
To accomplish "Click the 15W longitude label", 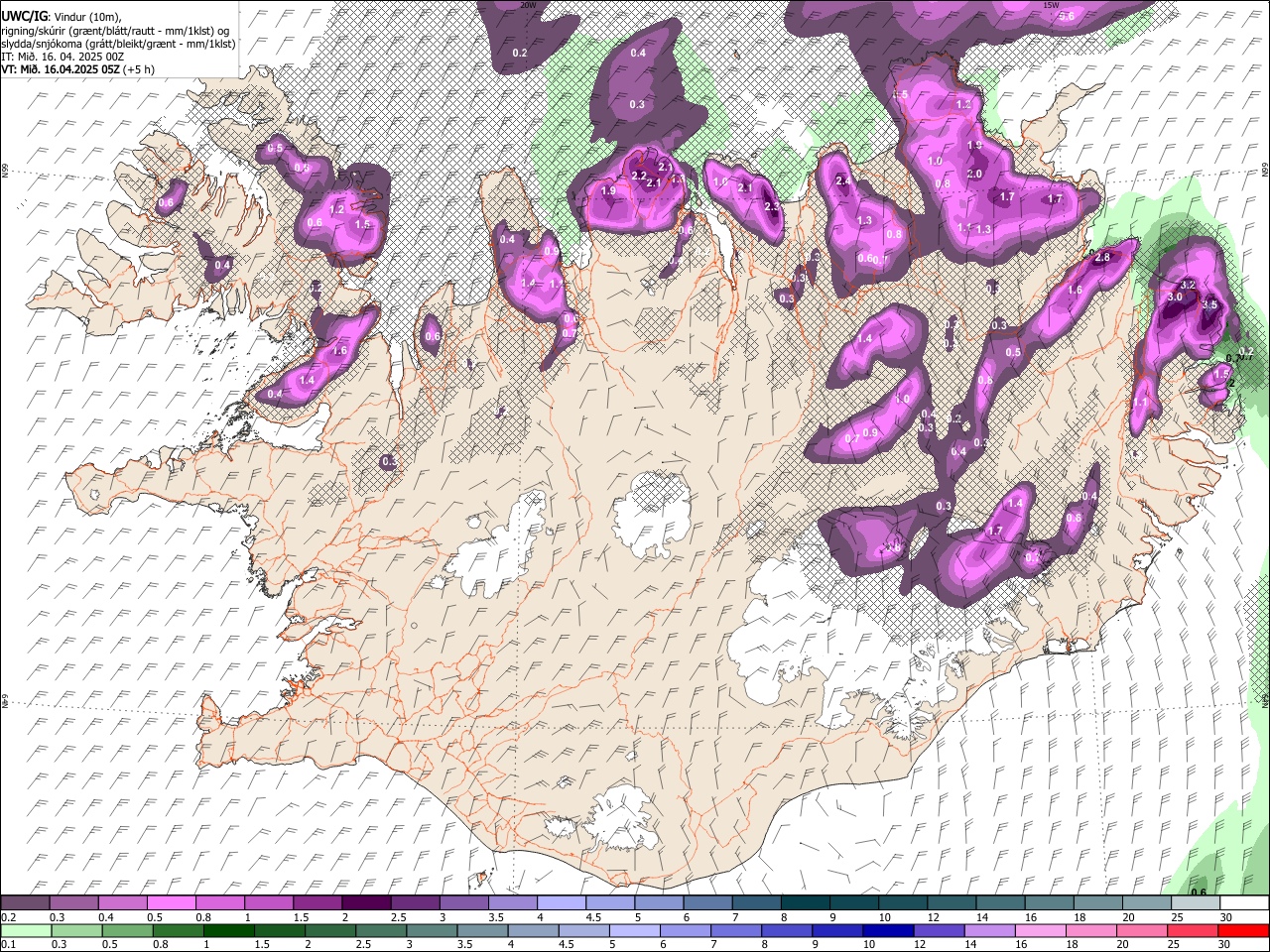I will (x=1051, y=5).
